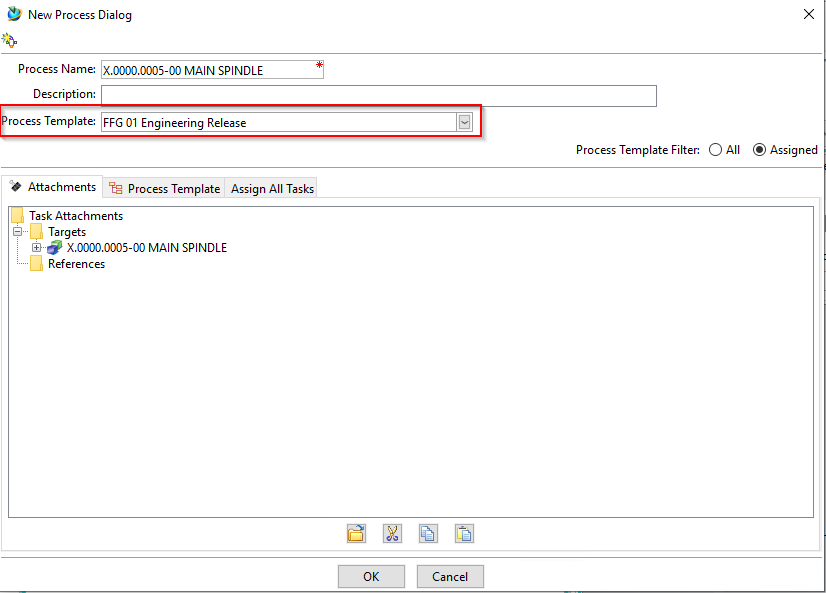This screenshot has height=593, width=826.
Task: Click the wizard icon under the title bar
Action: click(x=10, y=40)
